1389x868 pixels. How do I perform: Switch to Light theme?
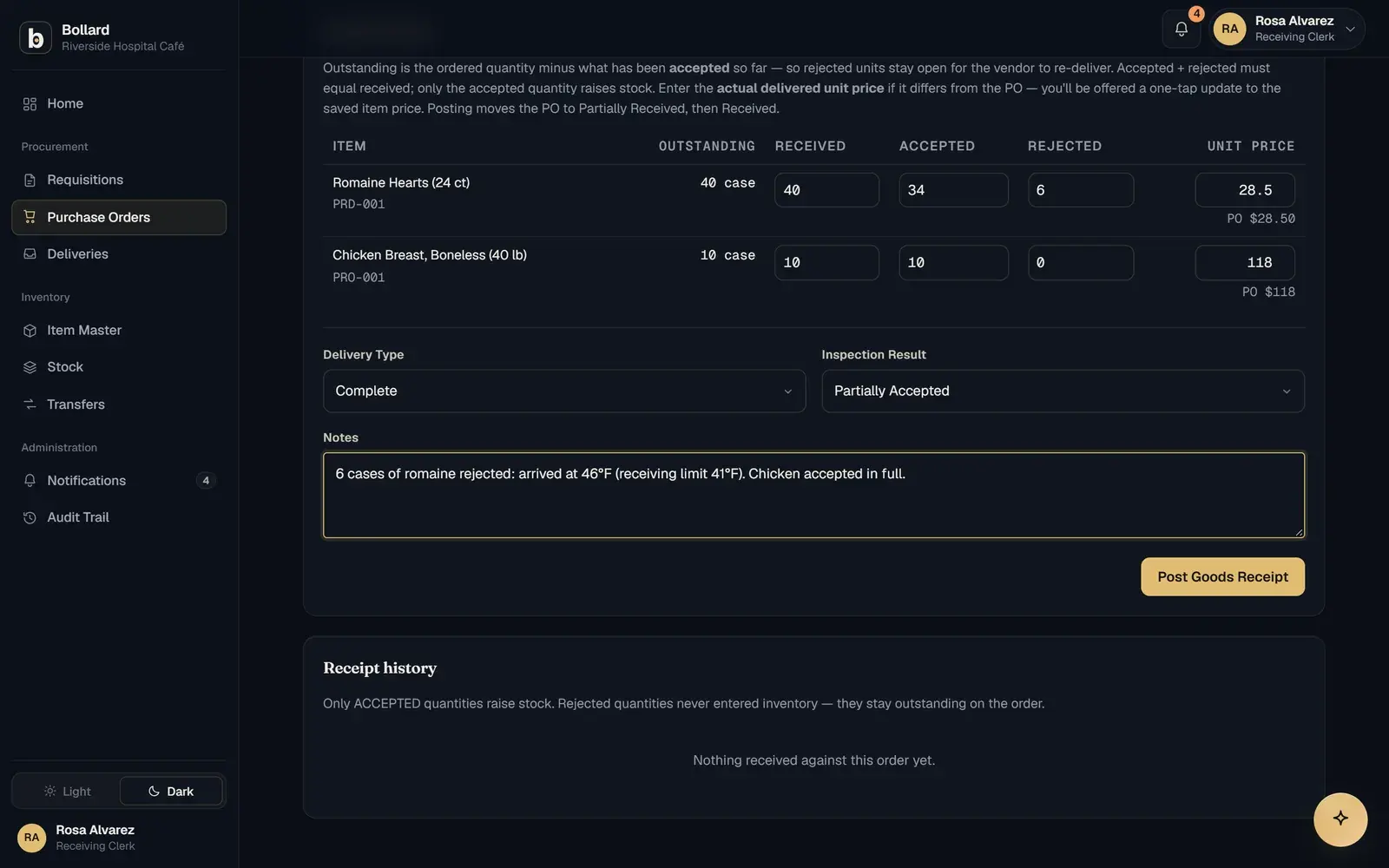click(x=67, y=791)
